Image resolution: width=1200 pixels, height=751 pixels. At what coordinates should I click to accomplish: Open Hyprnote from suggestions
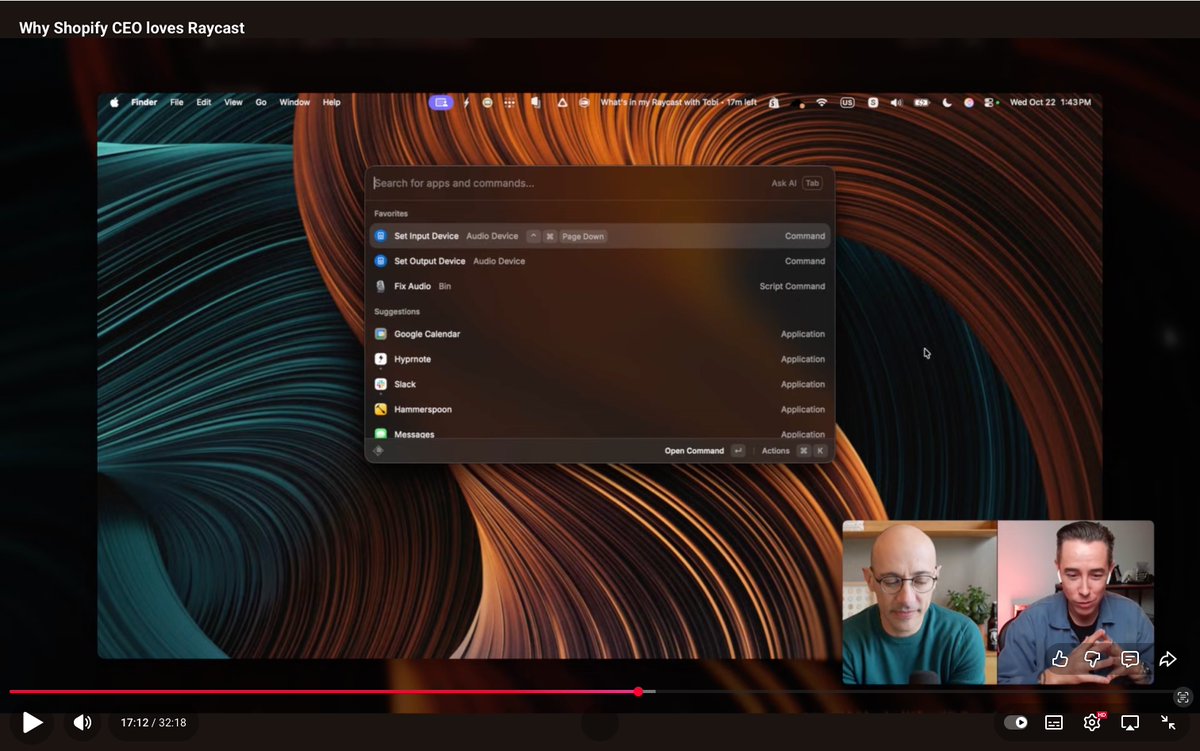coord(600,359)
